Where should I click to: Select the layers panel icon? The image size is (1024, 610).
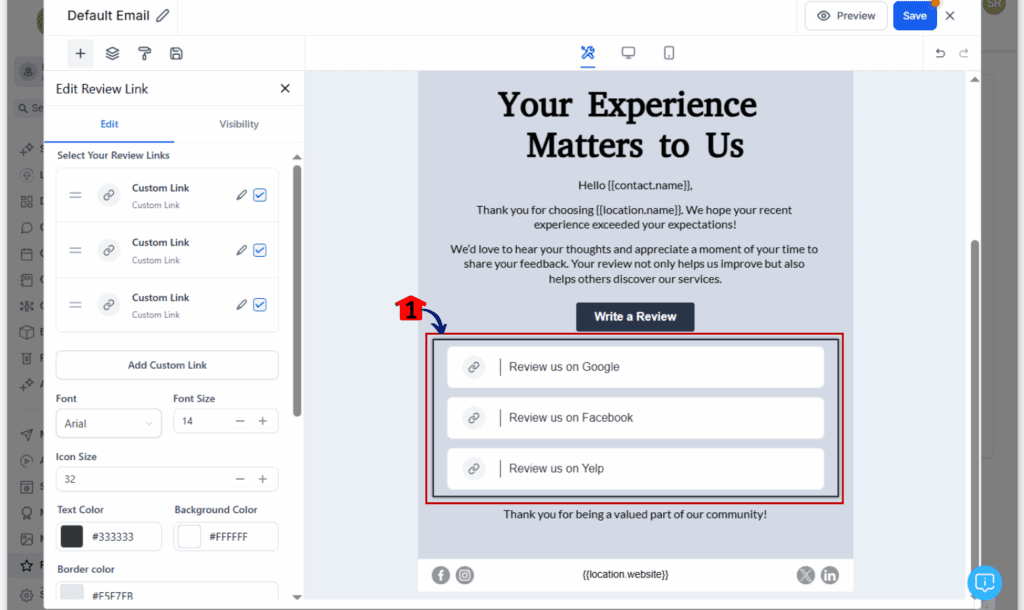[x=112, y=53]
